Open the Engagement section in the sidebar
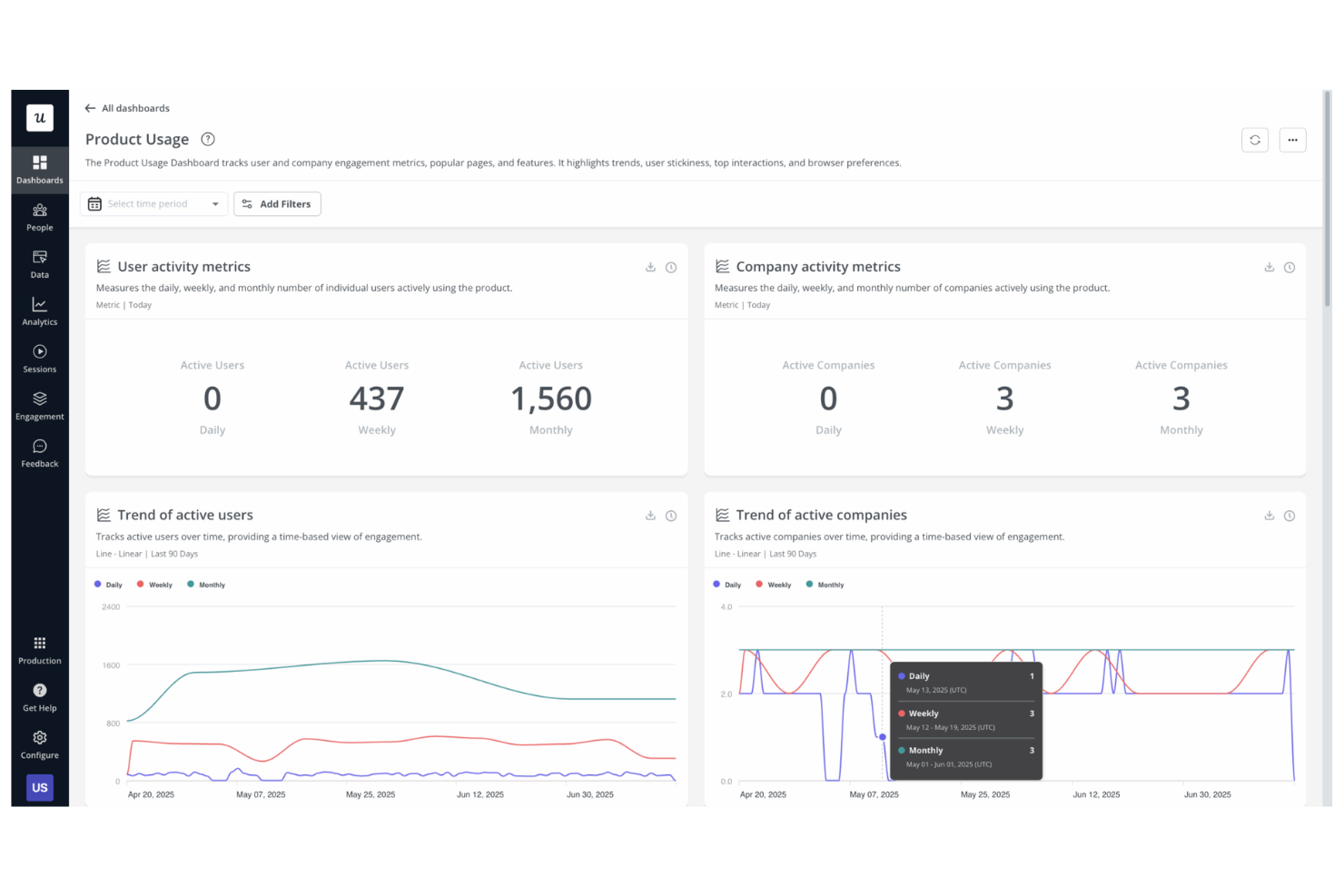The width and height of the screenshot is (1344, 896). tap(39, 405)
